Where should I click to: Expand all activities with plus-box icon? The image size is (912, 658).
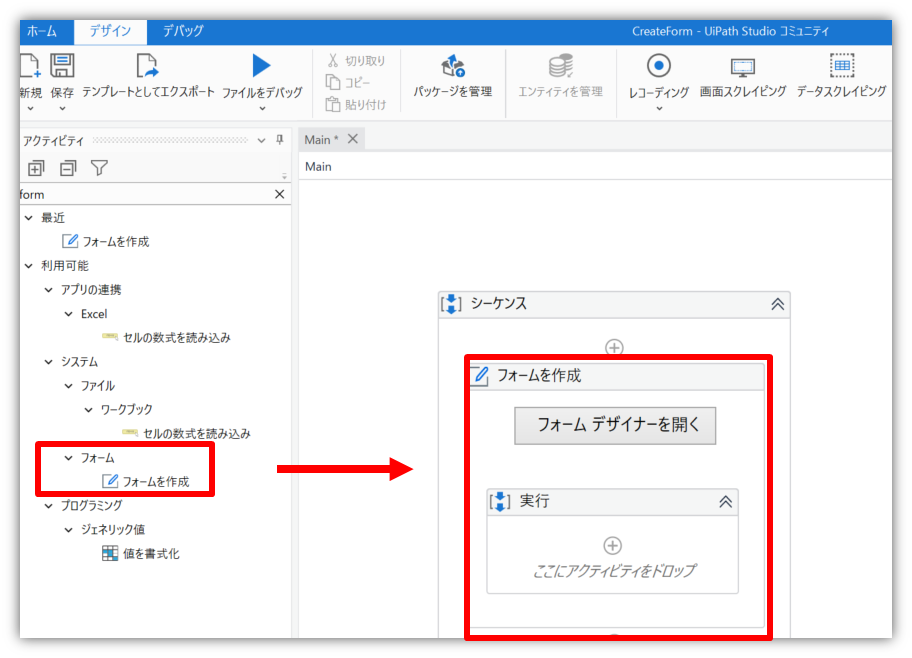tap(36, 169)
